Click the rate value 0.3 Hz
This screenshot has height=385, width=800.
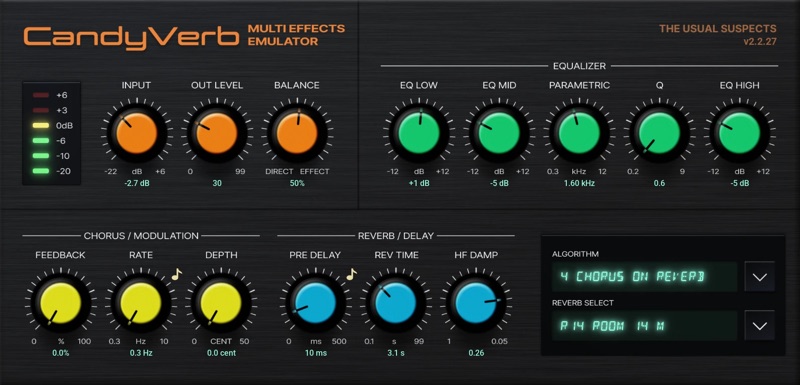coord(141,352)
